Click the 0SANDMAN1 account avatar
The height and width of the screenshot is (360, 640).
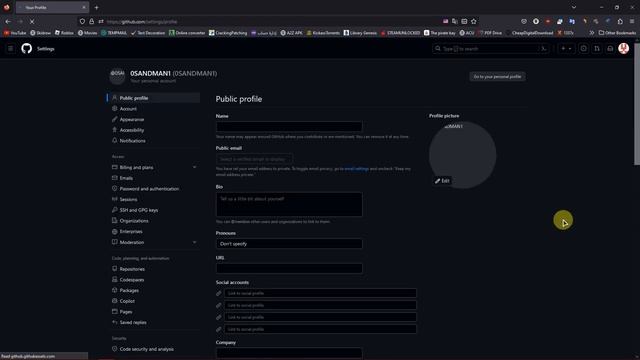point(117,76)
